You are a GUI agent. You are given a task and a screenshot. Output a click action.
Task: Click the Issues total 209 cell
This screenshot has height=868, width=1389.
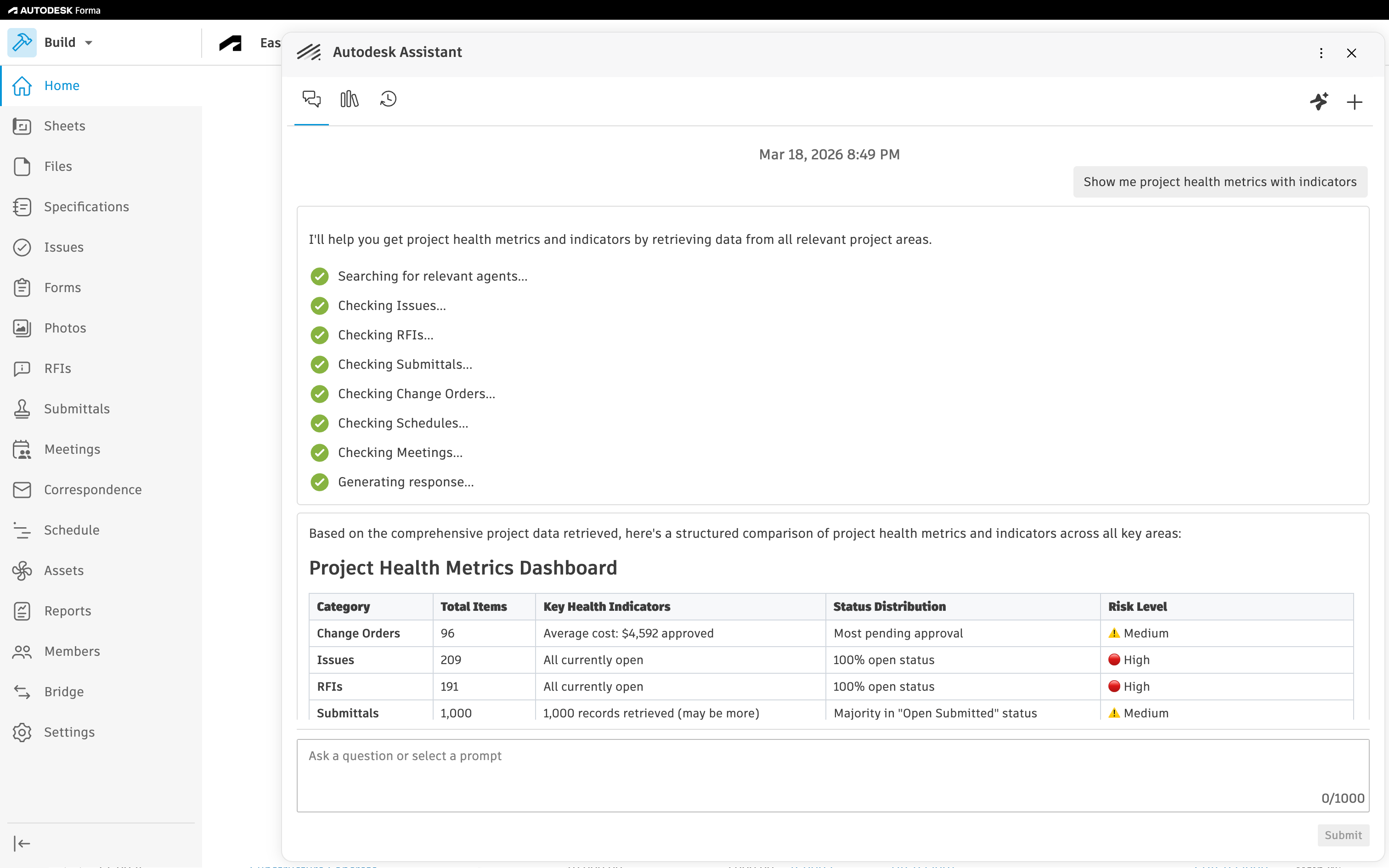point(484,660)
